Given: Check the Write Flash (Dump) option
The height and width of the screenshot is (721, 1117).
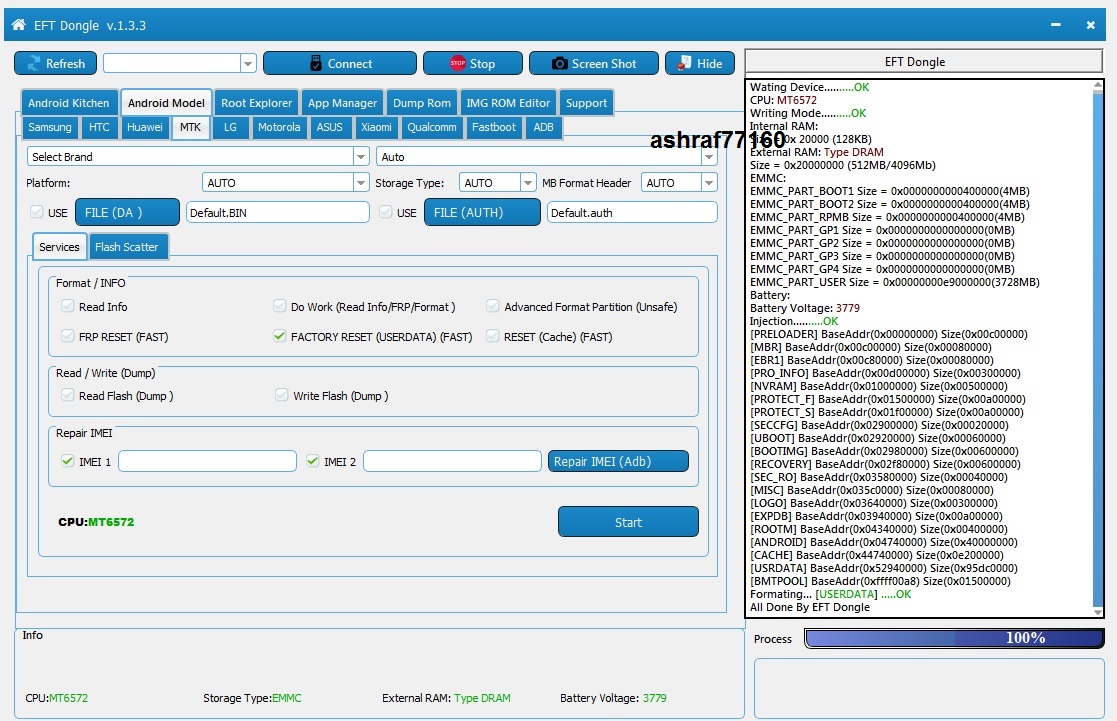Looking at the screenshot, I should 281,395.
